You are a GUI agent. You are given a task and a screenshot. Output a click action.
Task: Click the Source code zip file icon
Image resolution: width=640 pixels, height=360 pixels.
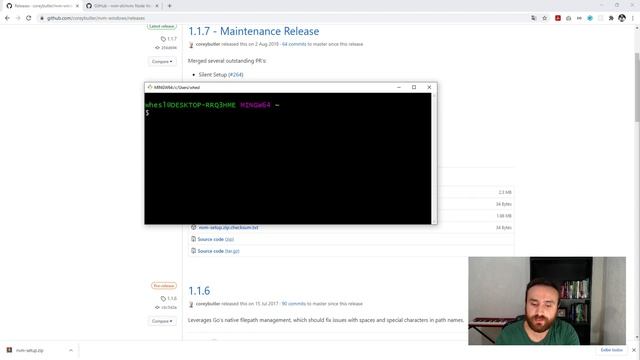(x=193, y=239)
